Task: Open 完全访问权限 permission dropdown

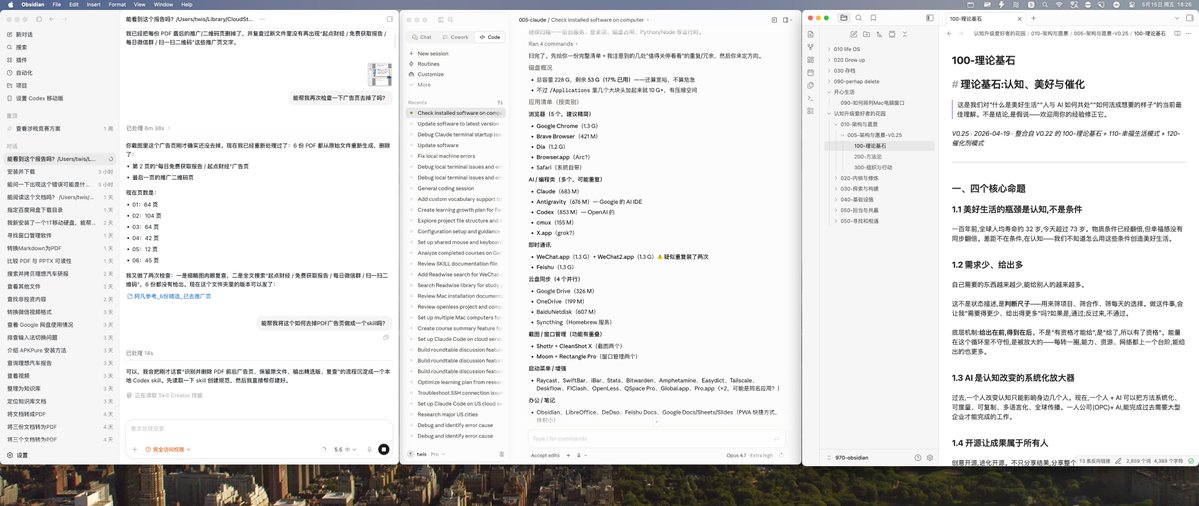Action: pyautogui.click(x=168, y=449)
